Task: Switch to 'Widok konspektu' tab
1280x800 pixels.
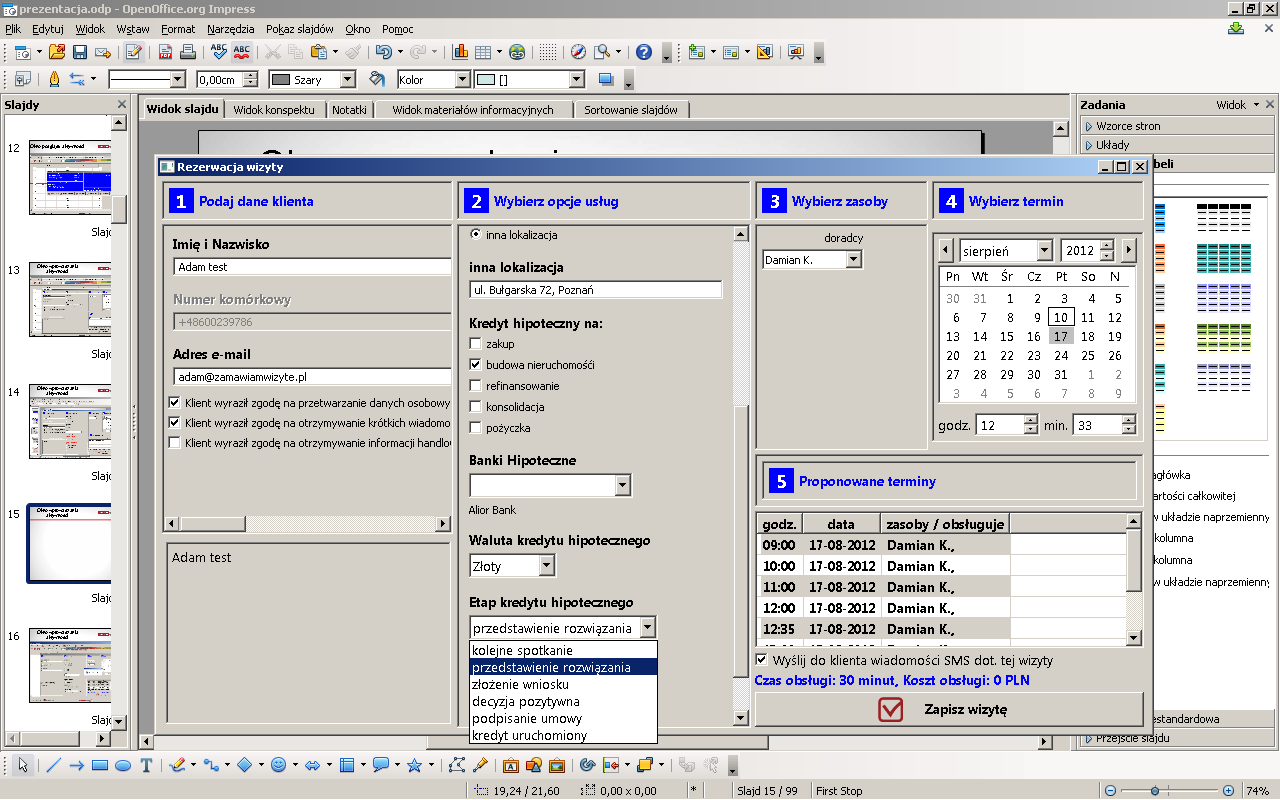Action: [x=274, y=110]
